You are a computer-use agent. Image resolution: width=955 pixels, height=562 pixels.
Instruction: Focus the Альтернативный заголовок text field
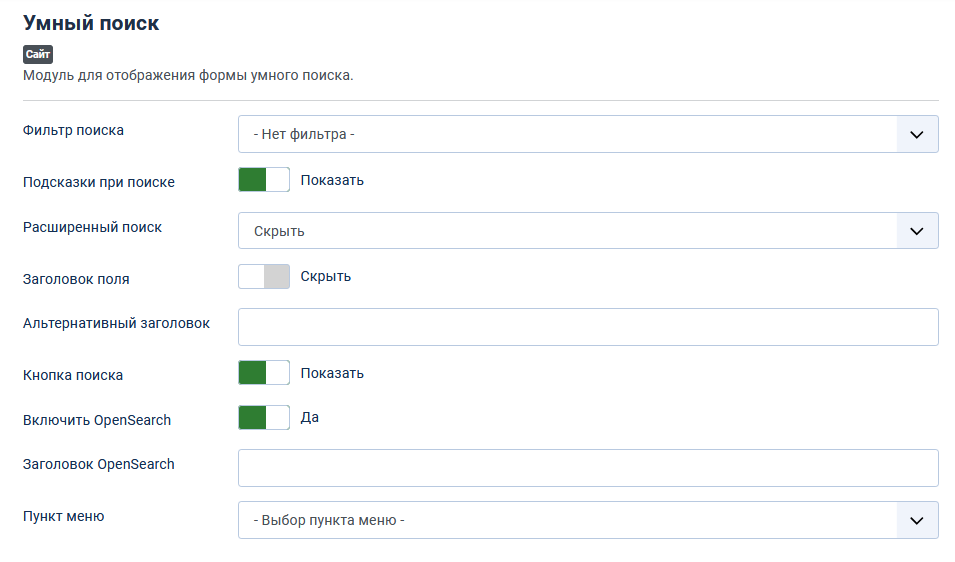tap(588, 327)
